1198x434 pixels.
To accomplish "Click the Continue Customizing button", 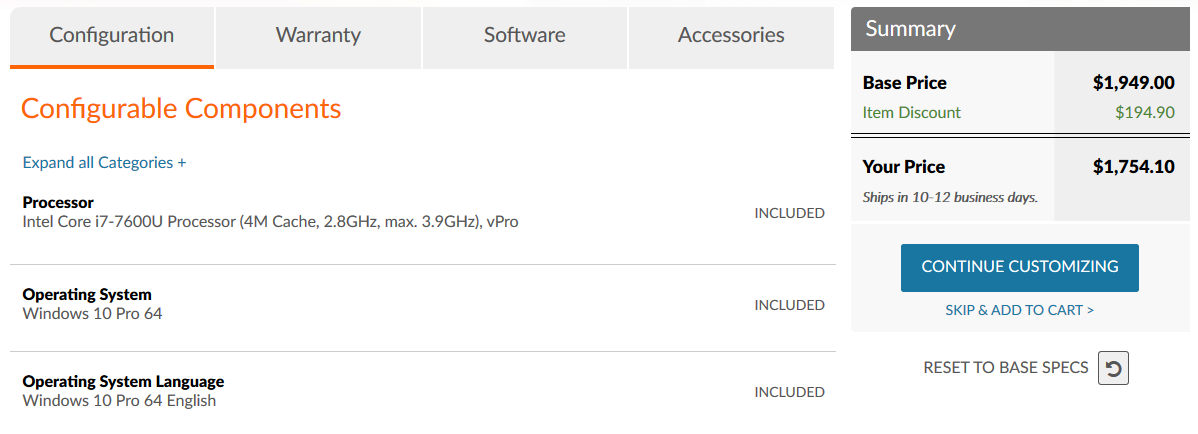I will click(1019, 267).
